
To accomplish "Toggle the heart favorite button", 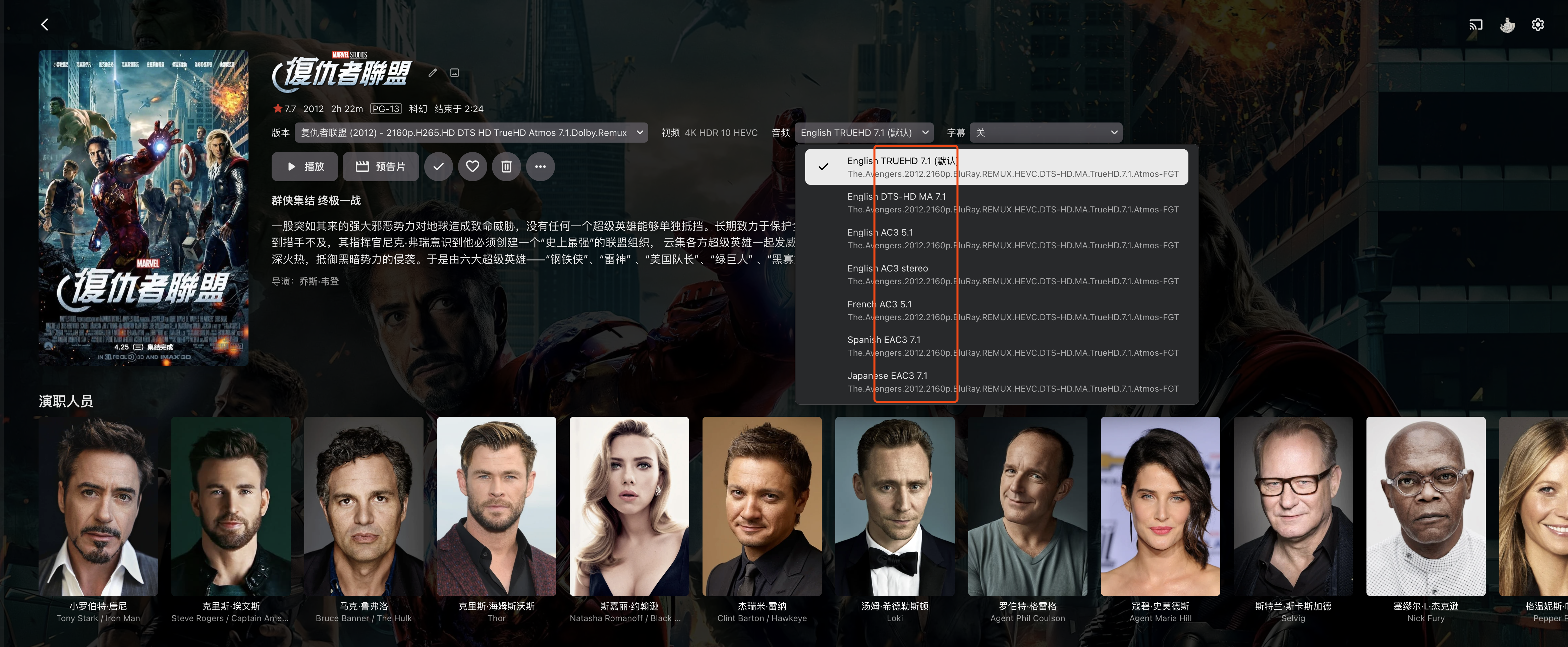I will pyautogui.click(x=472, y=166).
